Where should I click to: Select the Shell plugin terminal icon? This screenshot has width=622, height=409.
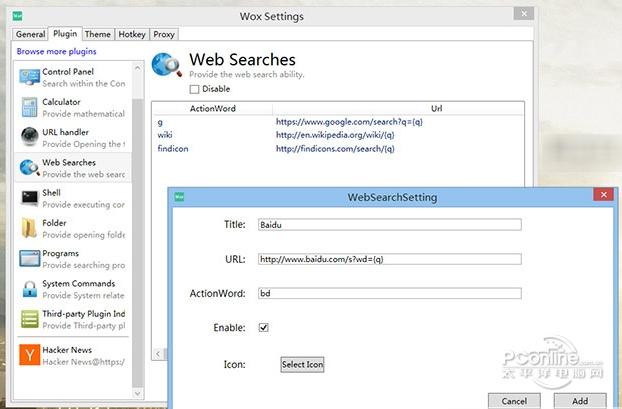(x=30, y=198)
